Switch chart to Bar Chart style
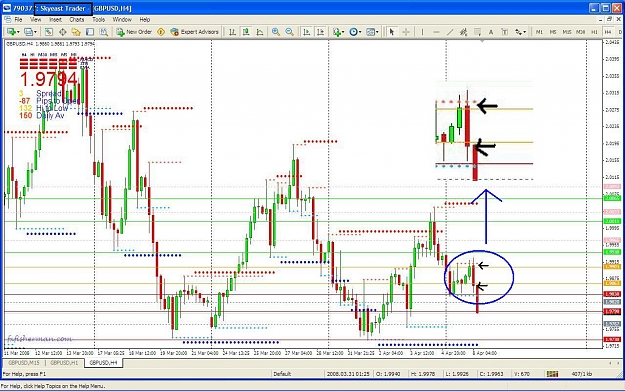Image resolution: width=625 pixels, height=391 pixels. 232,32
